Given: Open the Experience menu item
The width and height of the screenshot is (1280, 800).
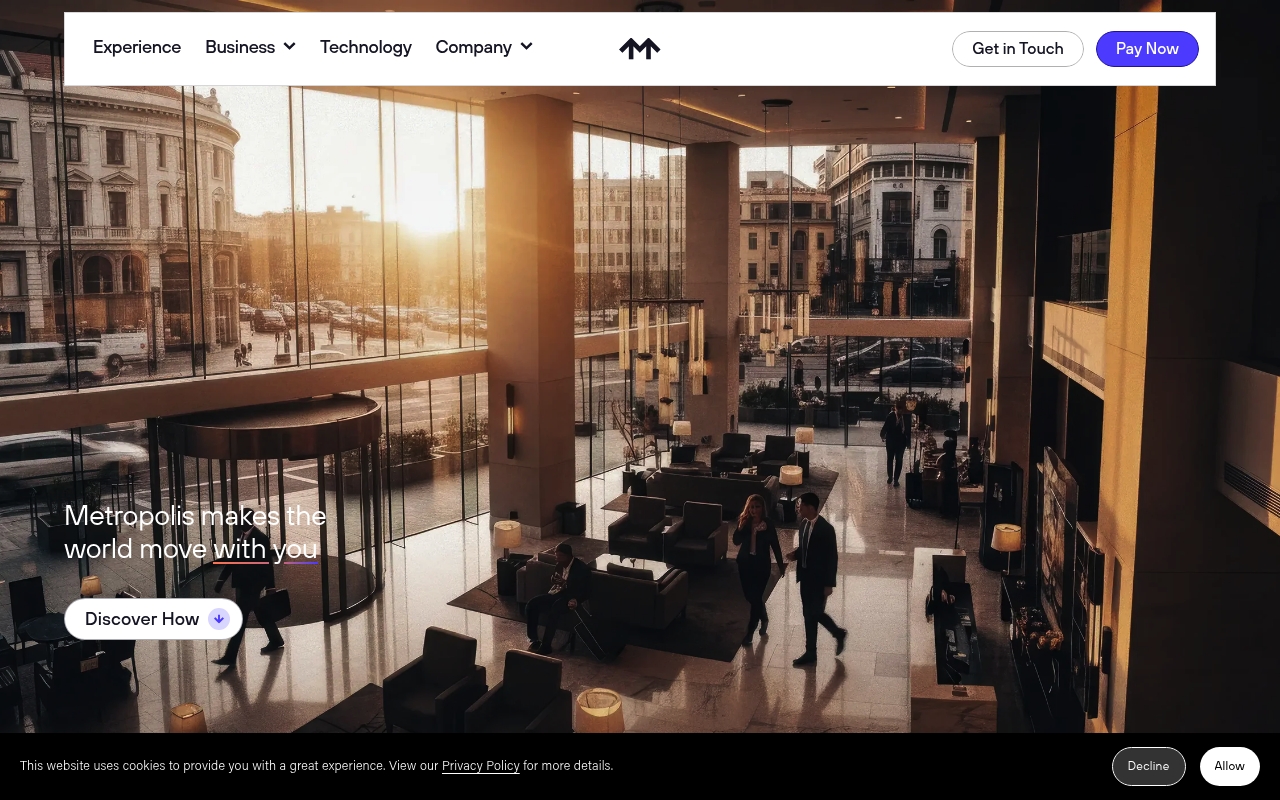Looking at the screenshot, I should (137, 47).
